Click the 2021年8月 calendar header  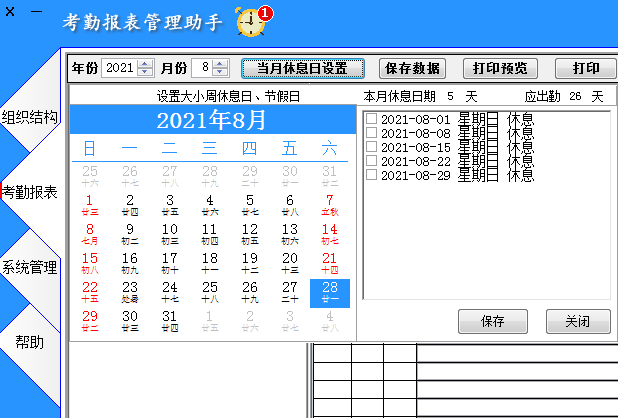pos(212,120)
